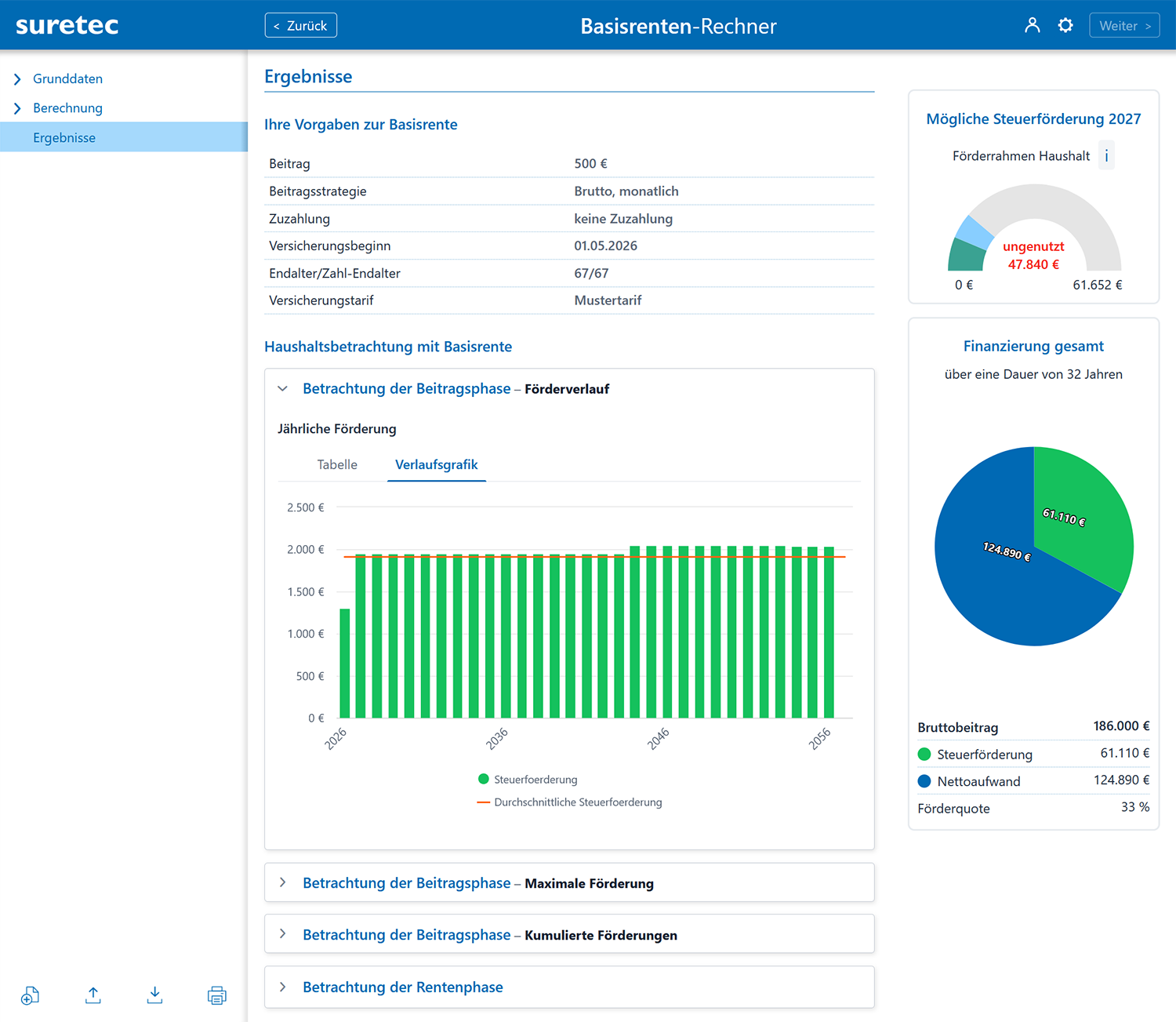Switch to the Tabelle tab
The image size is (1176, 1022).
[x=337, y=464]
